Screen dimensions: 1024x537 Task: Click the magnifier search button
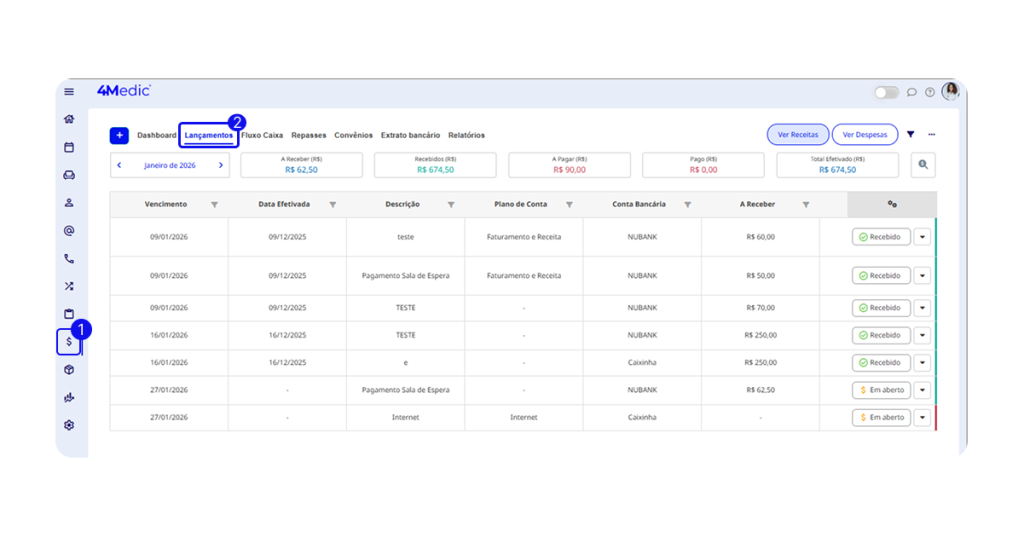click(x=923, y=165)
